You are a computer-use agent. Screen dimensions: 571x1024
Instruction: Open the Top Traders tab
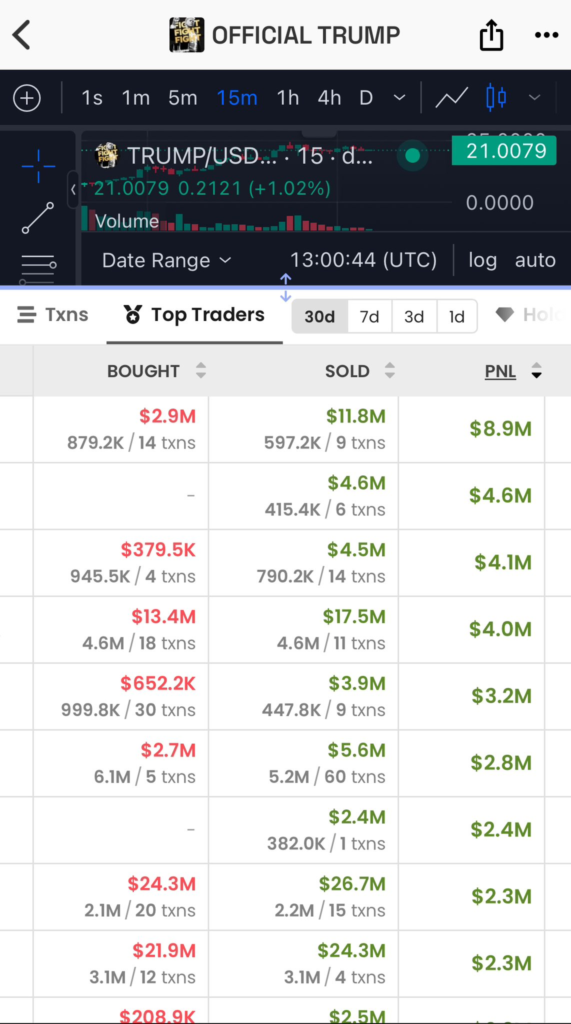(195, 315)
